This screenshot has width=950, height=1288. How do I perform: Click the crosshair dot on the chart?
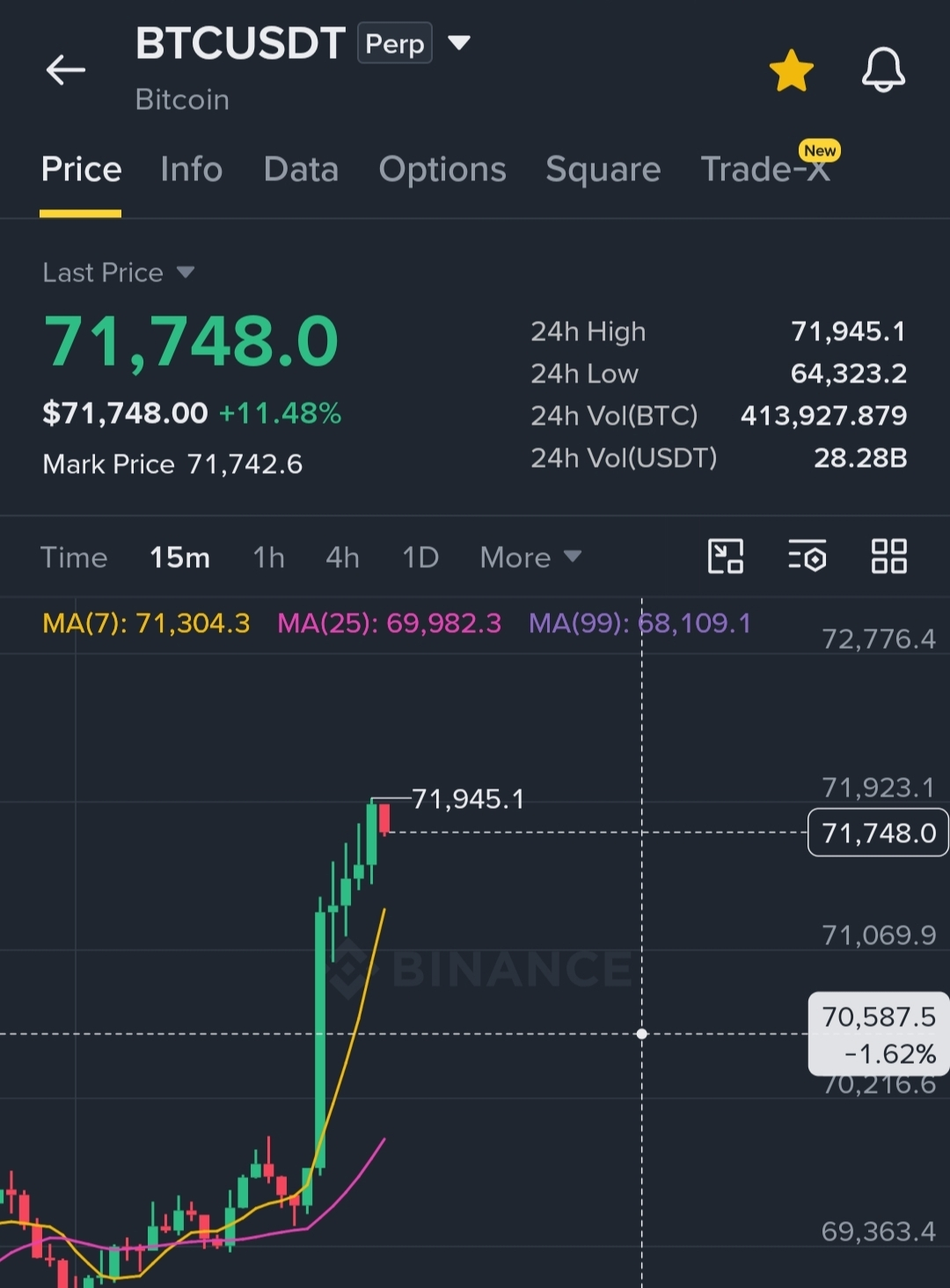(642, 1034)
